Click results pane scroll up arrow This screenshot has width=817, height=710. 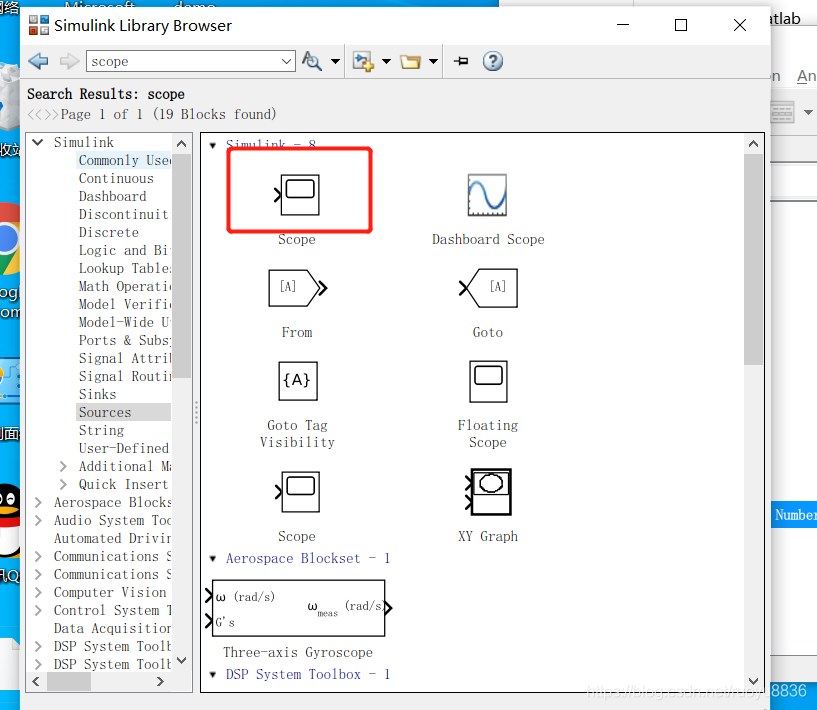tap(753, 144)
